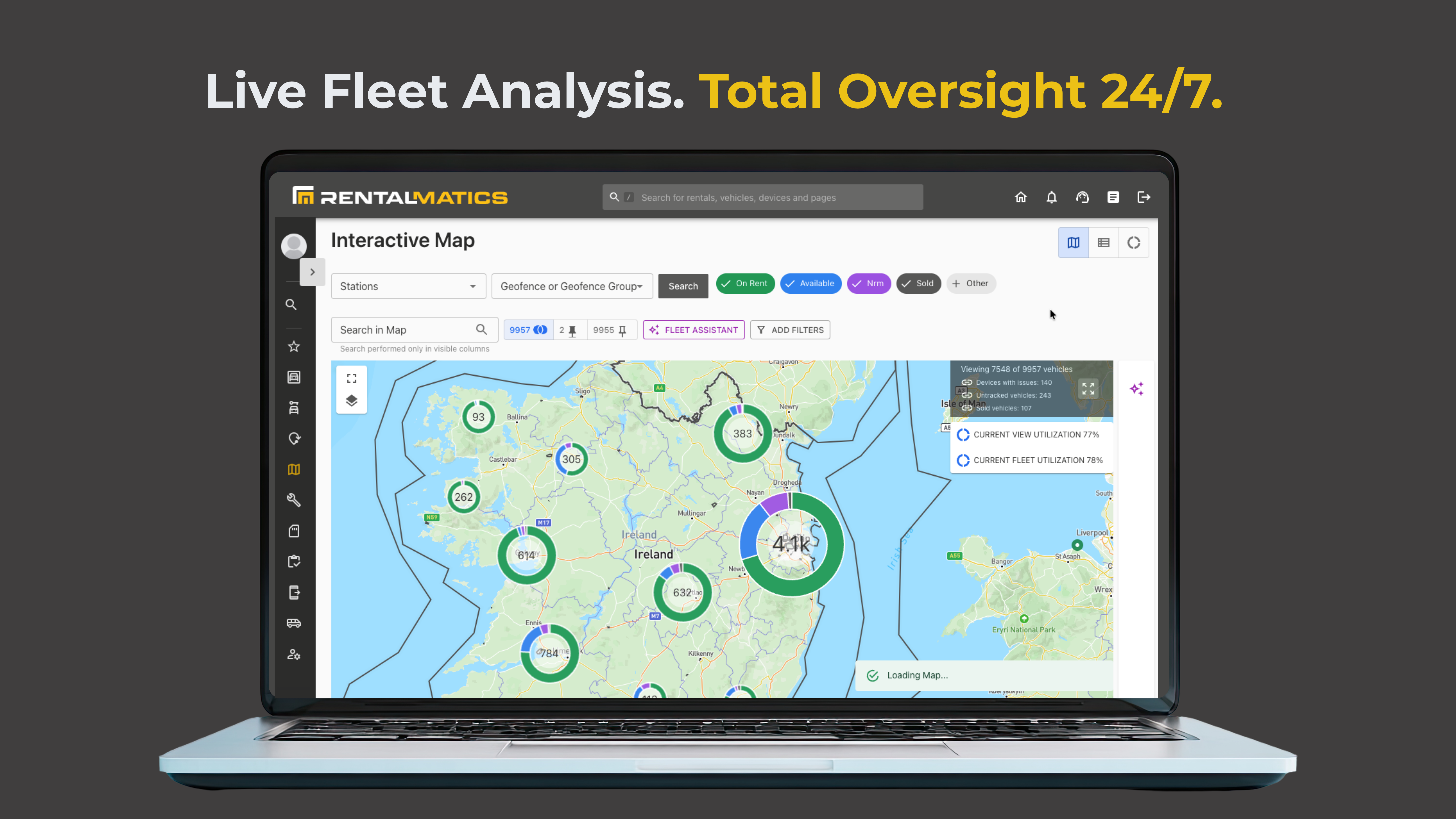Go to the Home page icon
This screenshot has width=1456, height=819.
[x=1021, y=197]
